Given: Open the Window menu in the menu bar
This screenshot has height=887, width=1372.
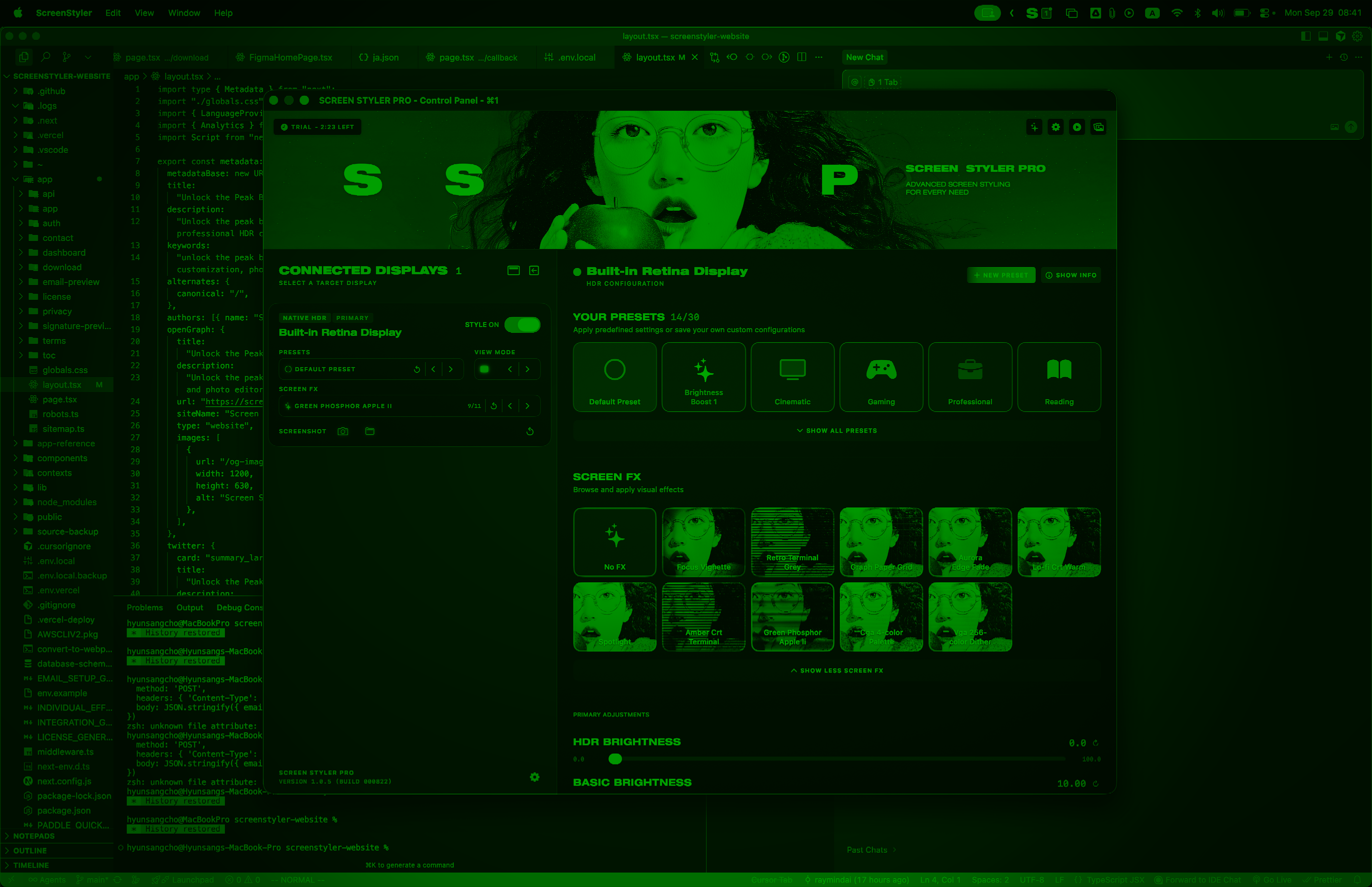Looking at the screenshot, I should 184,13.
